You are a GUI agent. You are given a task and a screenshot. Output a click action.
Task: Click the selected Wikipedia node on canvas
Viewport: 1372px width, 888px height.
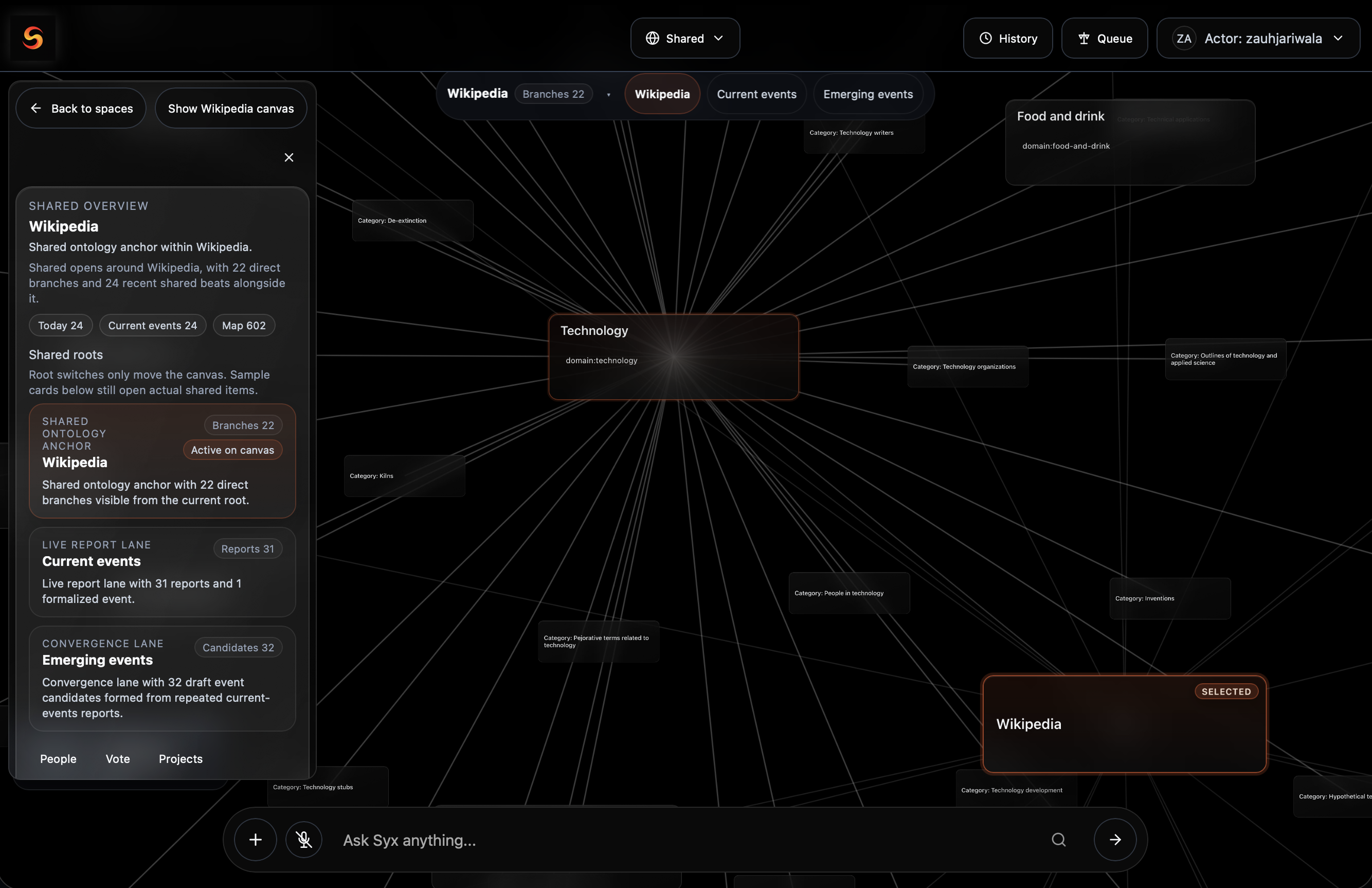coord(1124,724)
